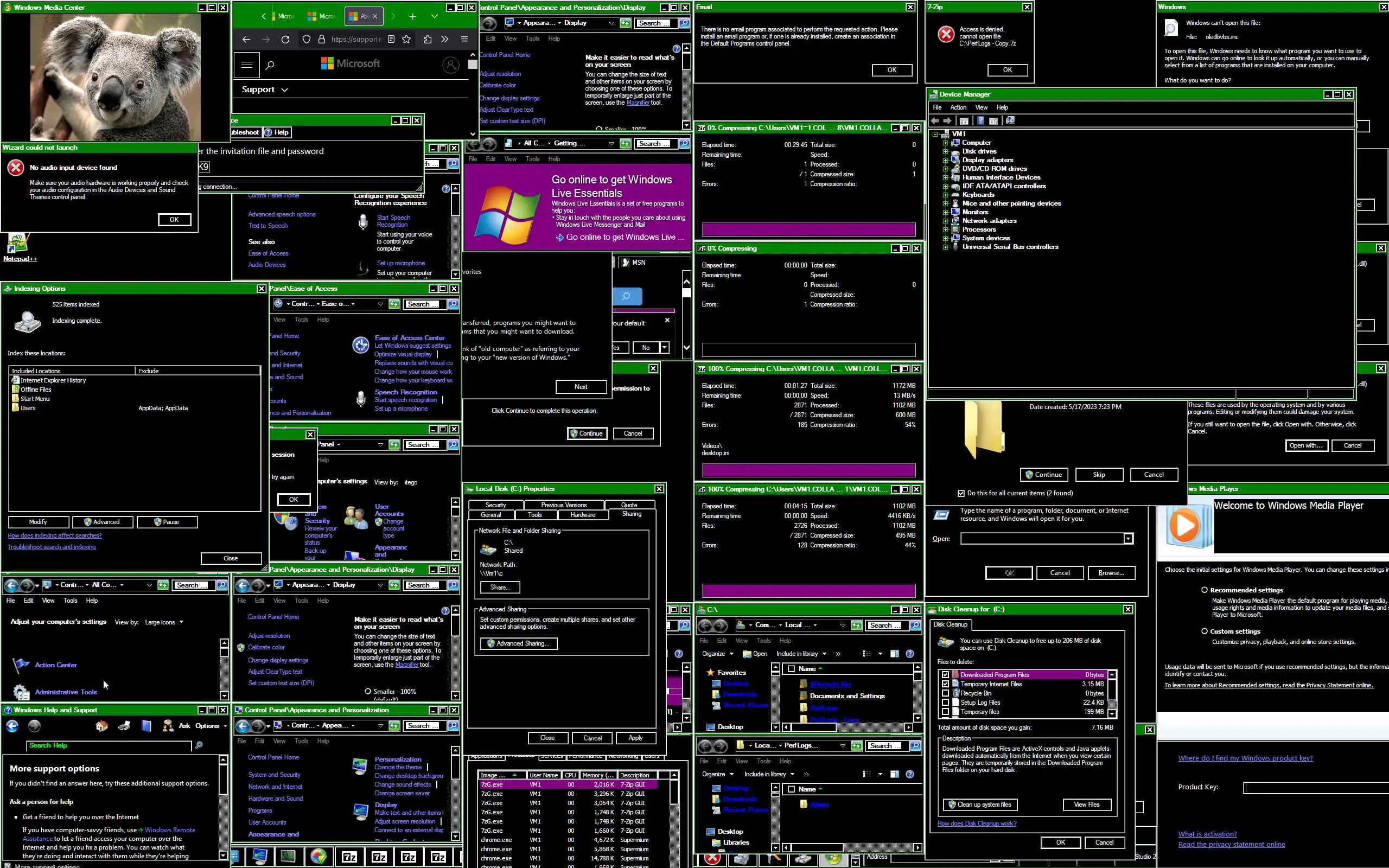Open the Action menu in Device Manager

pyautogui.click(x=958, y=107)
